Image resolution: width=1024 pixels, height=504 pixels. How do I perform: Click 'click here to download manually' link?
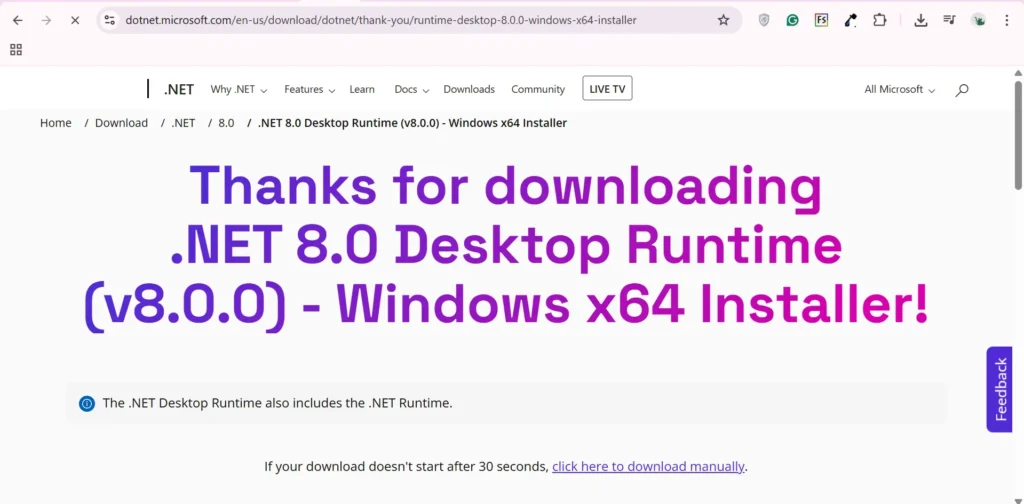[x=648, y=467]
